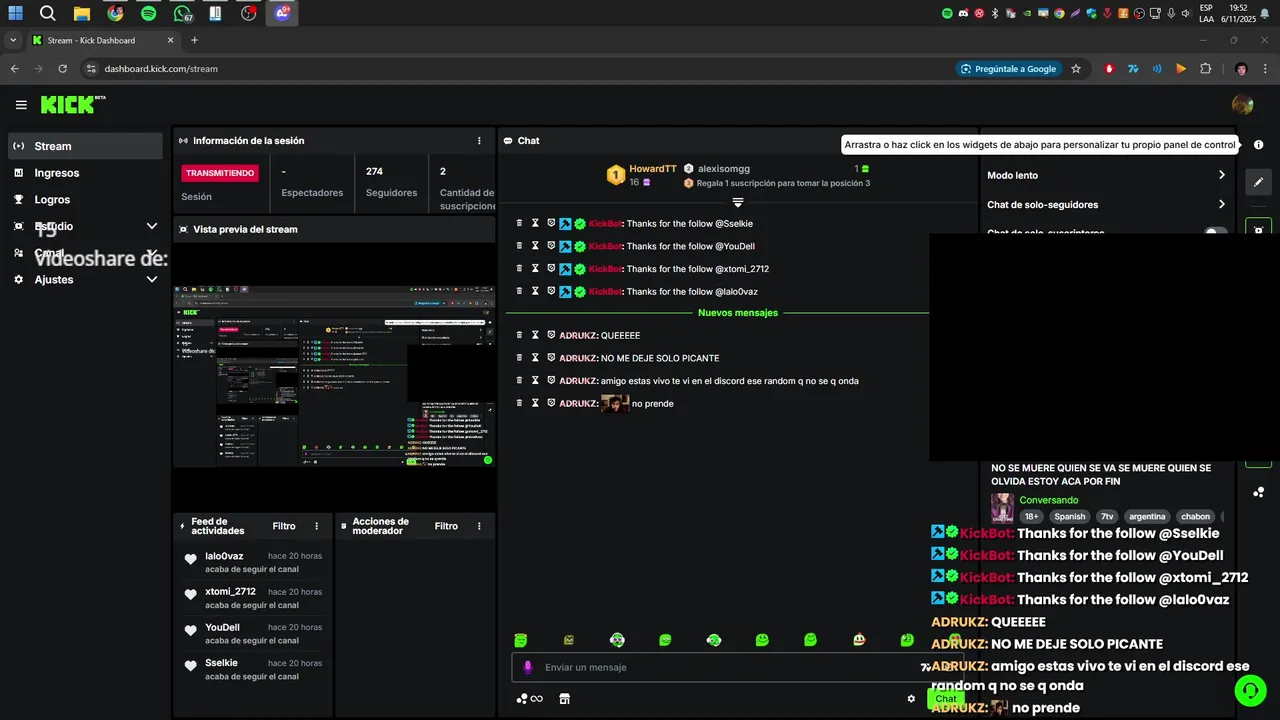1280x720 pixels.
Task: Toggle Chat de solo-suscriptores switch
Action: 1216,233
